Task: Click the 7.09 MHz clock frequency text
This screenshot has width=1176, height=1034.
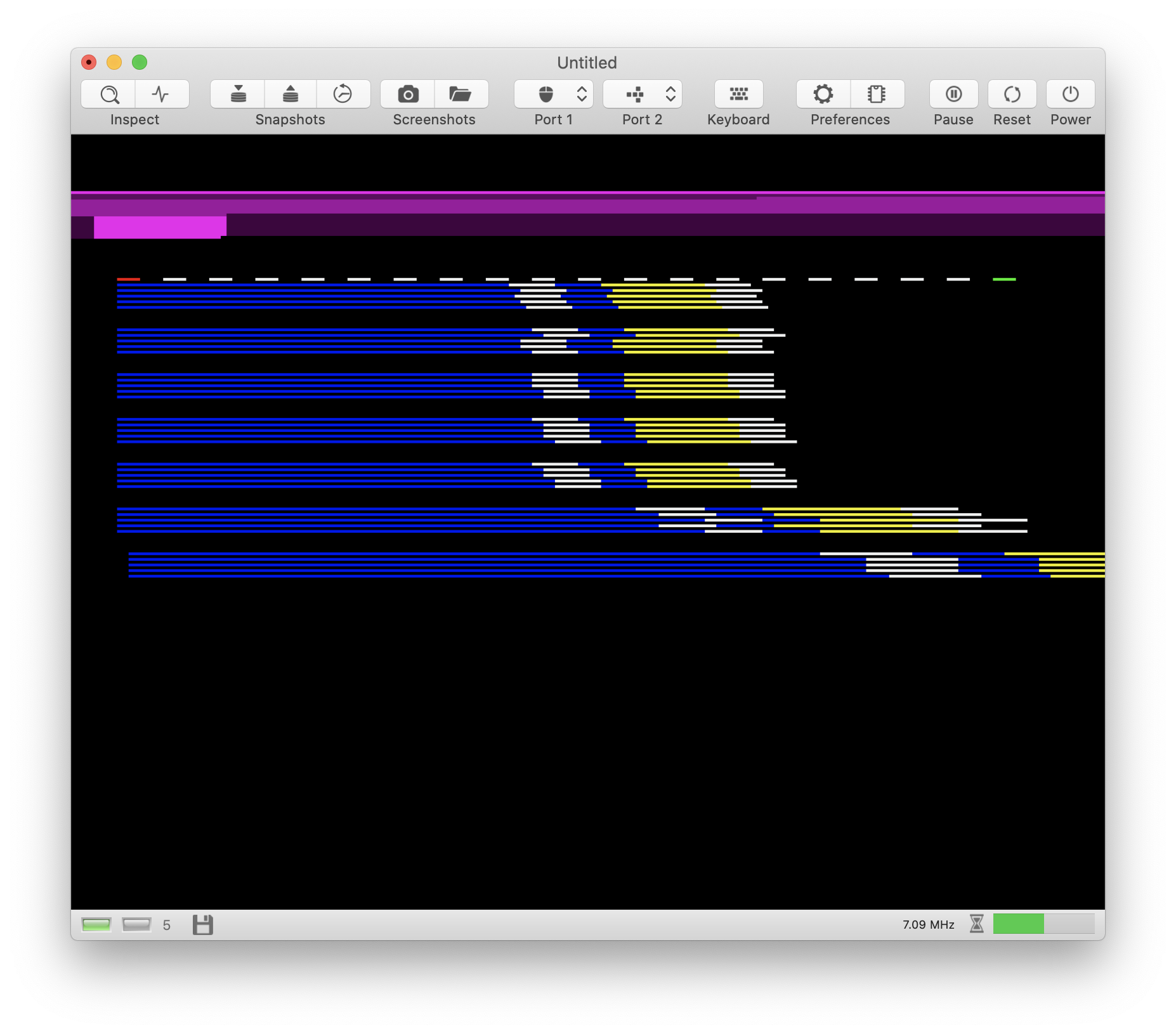Action: (x=928, y=924)
